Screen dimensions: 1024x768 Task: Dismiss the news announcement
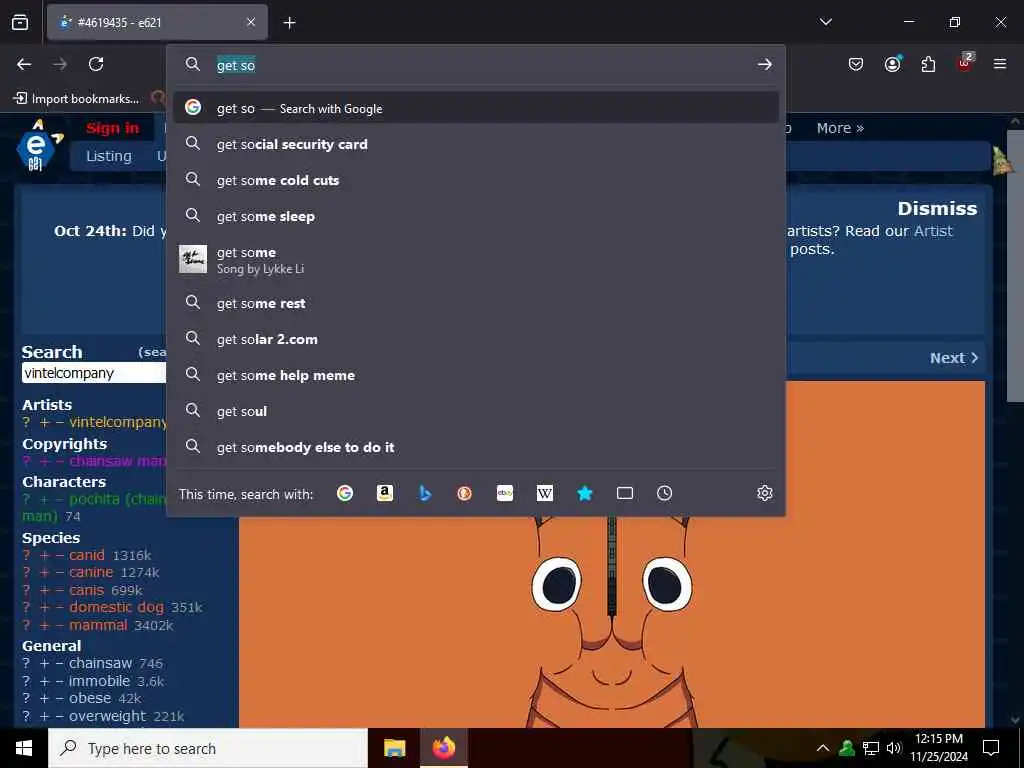[937, 208]
